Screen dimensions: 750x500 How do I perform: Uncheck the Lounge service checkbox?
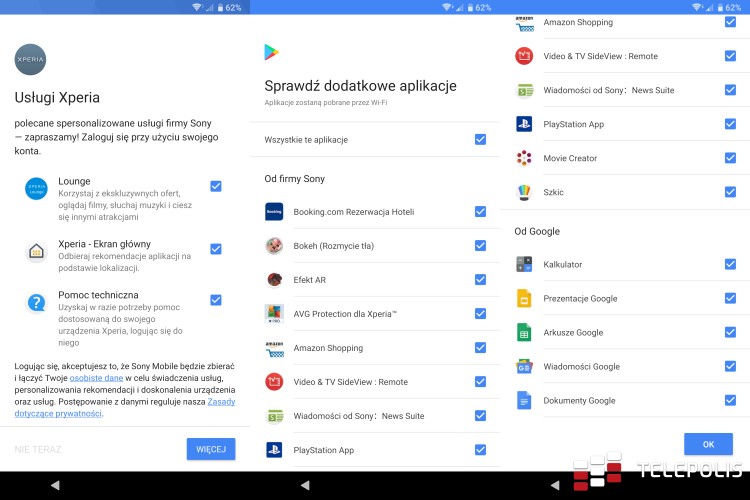(x=216, y=186)
